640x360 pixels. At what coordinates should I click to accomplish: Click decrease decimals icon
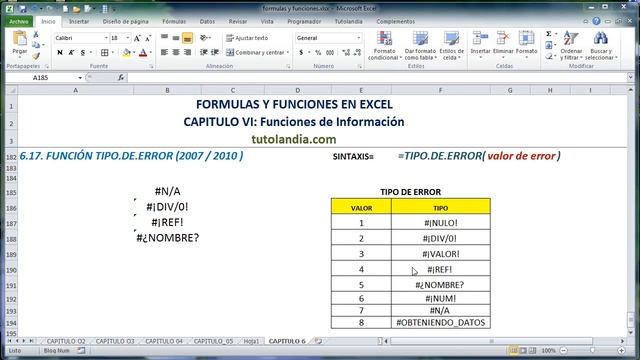tap(358, 53)
